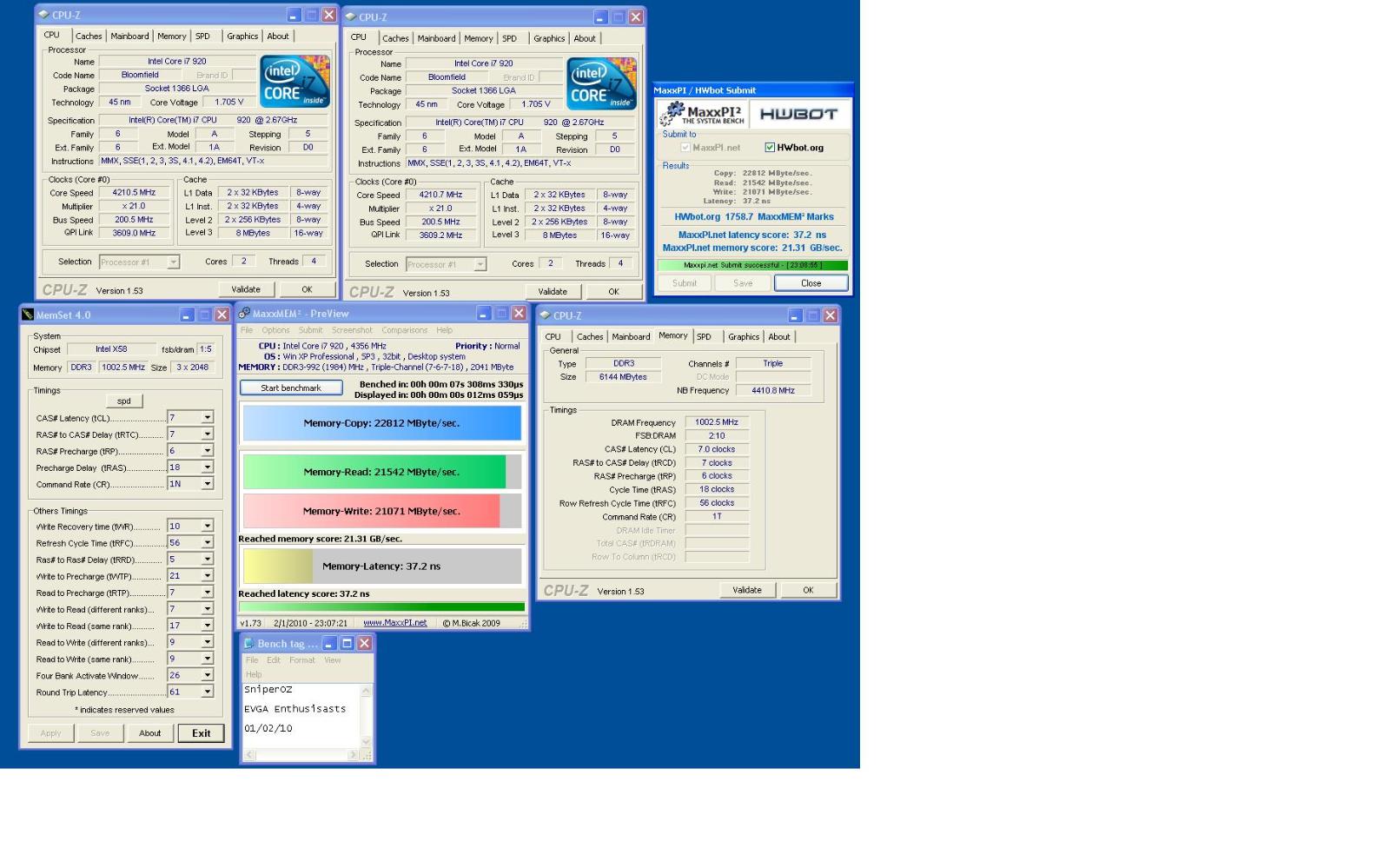Viewport: 1390px width, 868px height.
Task: Open Processor Selection dropdown in first CPU-Z
Action: 174,262
